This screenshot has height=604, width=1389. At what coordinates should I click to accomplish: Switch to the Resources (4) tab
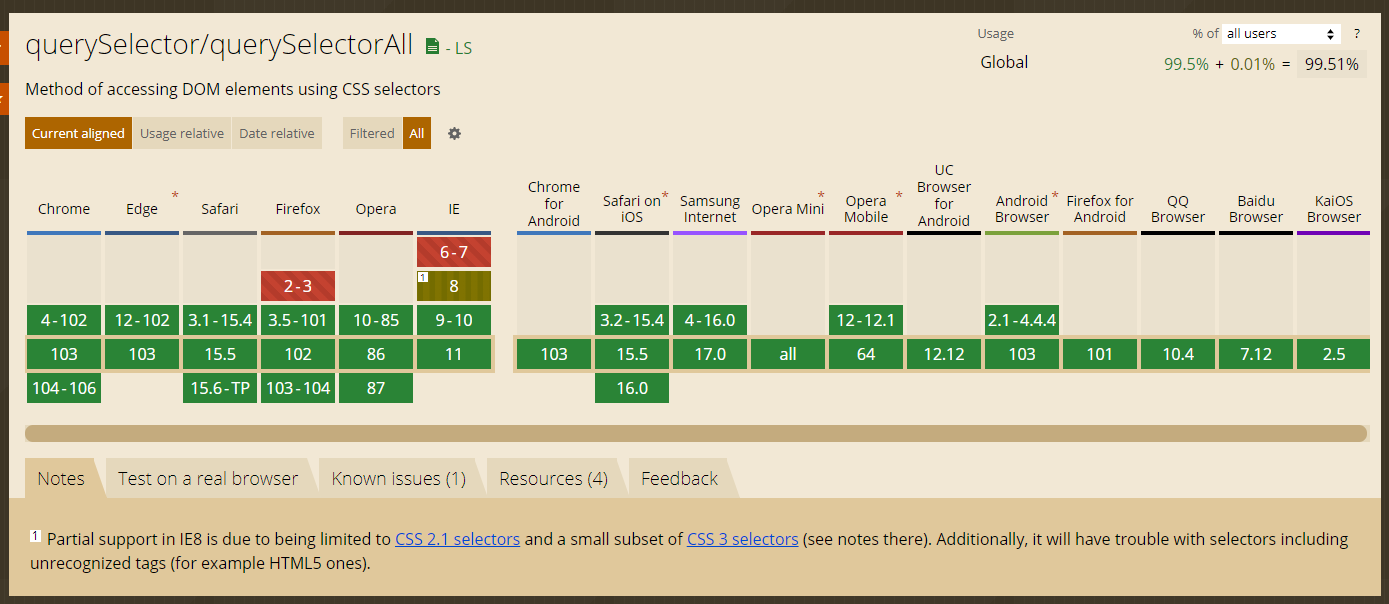click(x=553, y=478)
